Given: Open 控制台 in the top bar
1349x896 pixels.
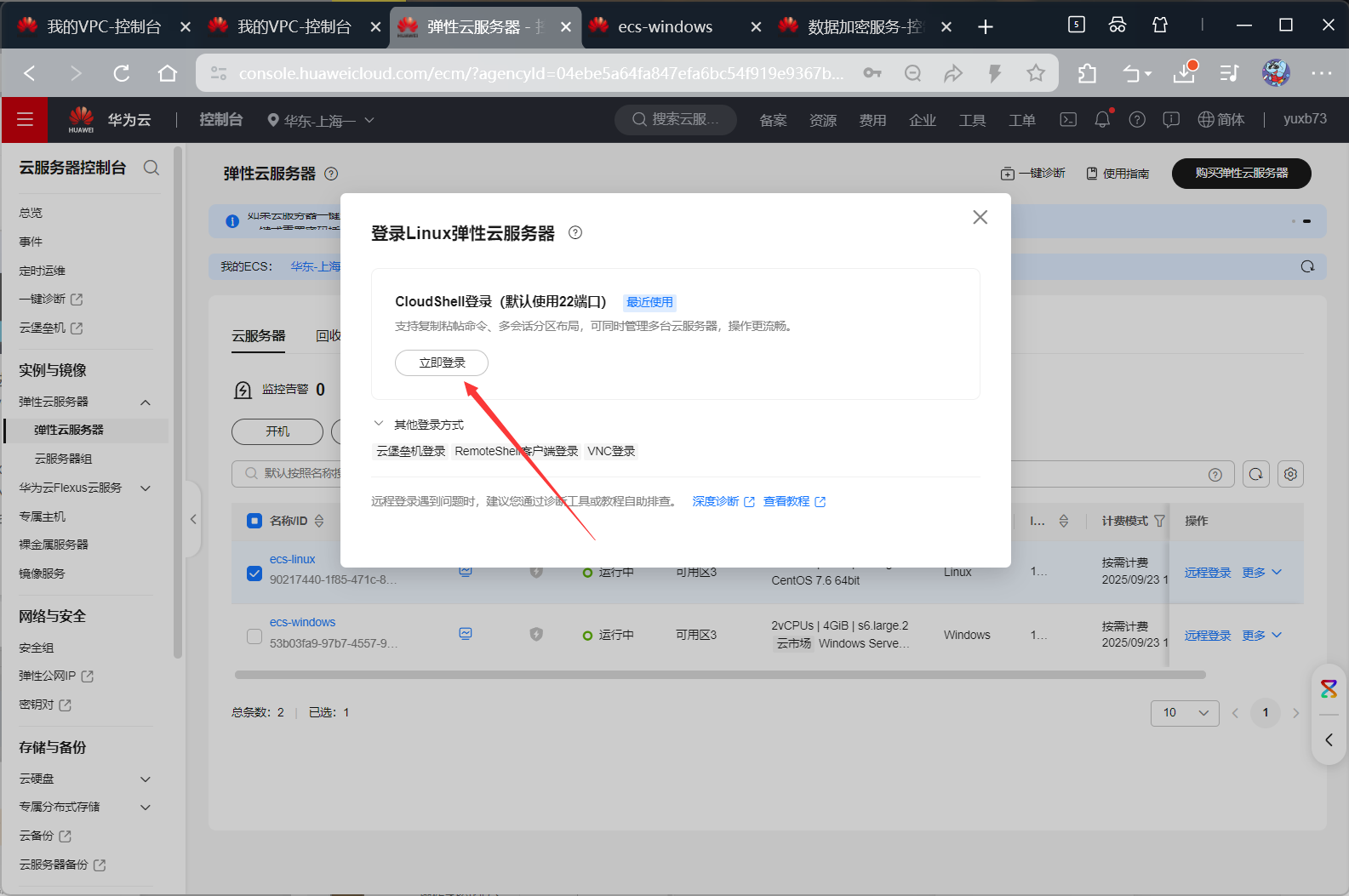Looking at the screenshot, I should [221, 120].
